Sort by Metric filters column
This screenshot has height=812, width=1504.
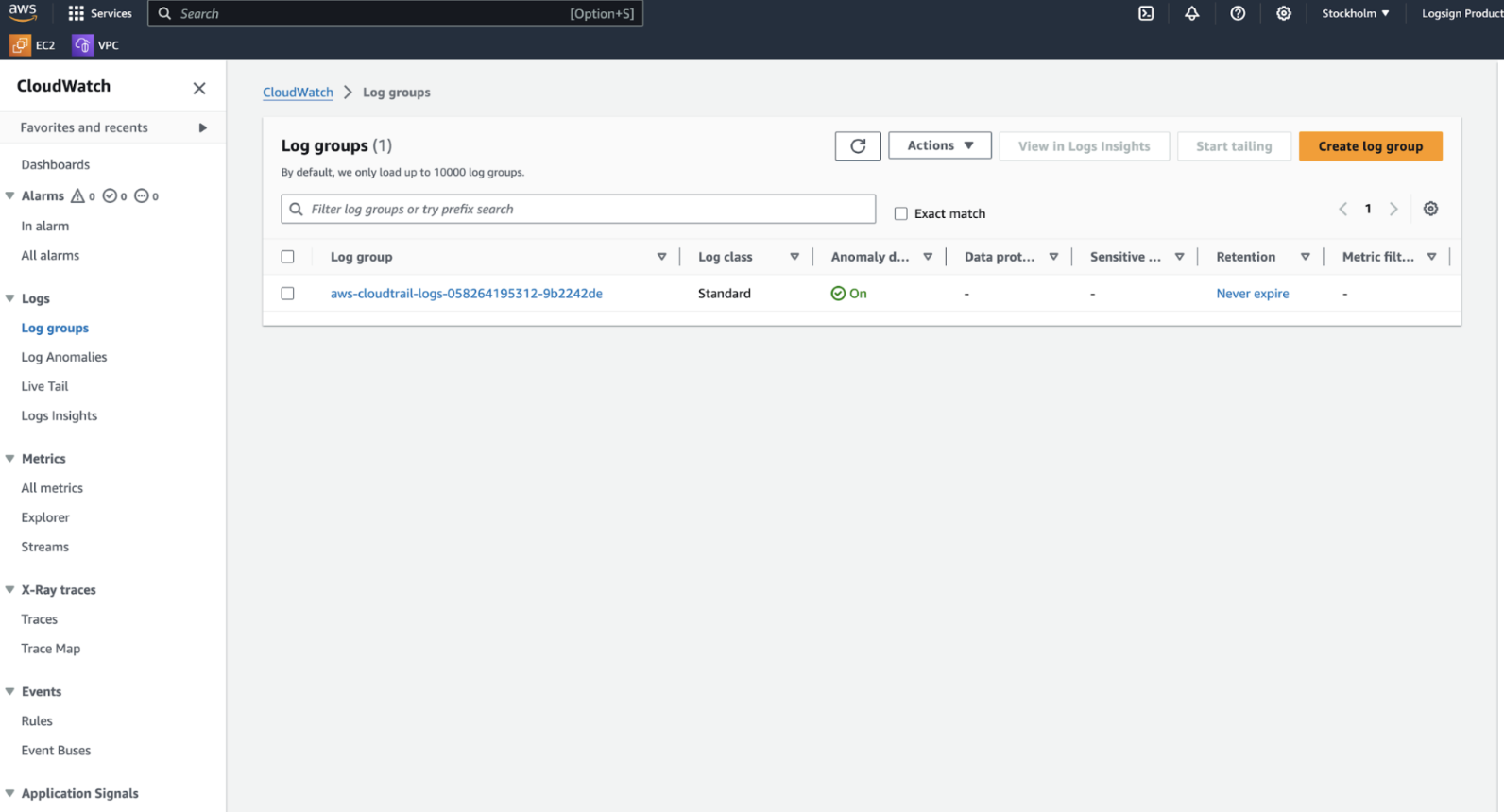coord(1432,257)
